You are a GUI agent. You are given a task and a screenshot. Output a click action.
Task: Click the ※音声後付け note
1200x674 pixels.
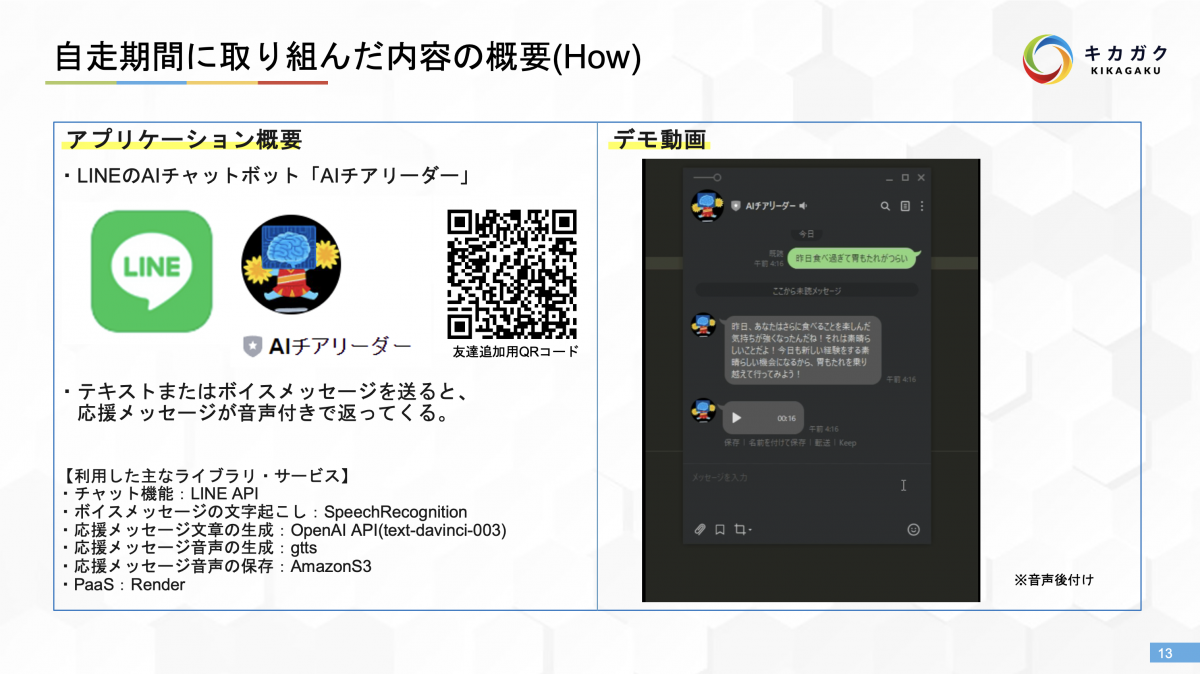tap(1053, 579)
